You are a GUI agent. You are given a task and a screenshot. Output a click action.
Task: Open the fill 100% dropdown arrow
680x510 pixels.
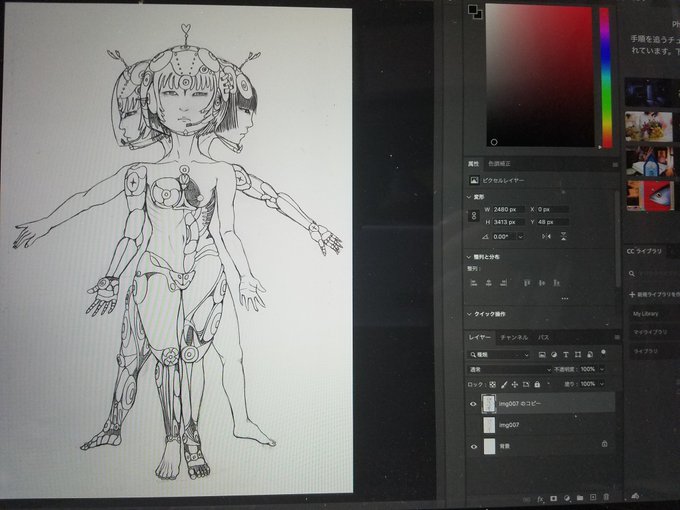tap(602, 384)
